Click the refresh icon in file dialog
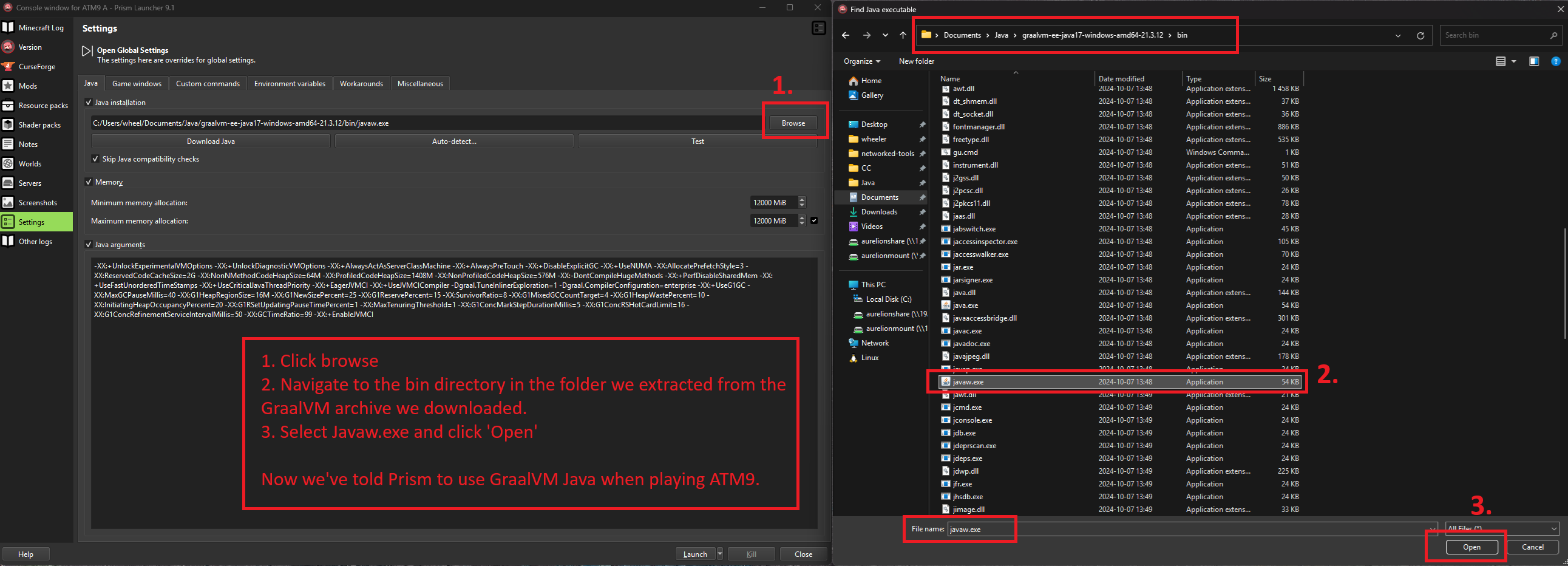 point(1420,35)
